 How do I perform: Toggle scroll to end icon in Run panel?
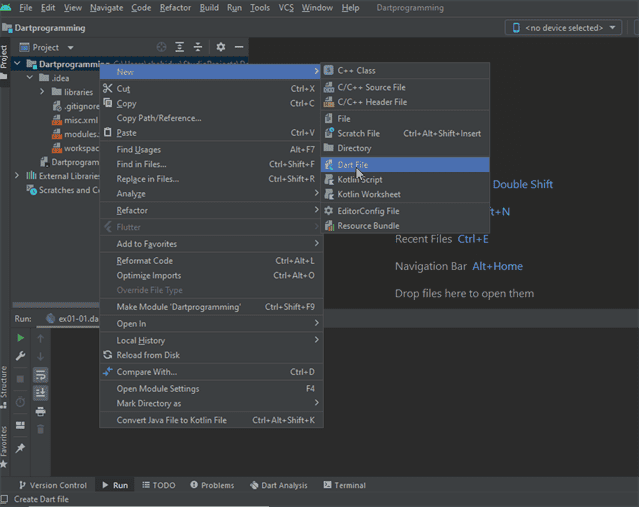pos(40,393)
